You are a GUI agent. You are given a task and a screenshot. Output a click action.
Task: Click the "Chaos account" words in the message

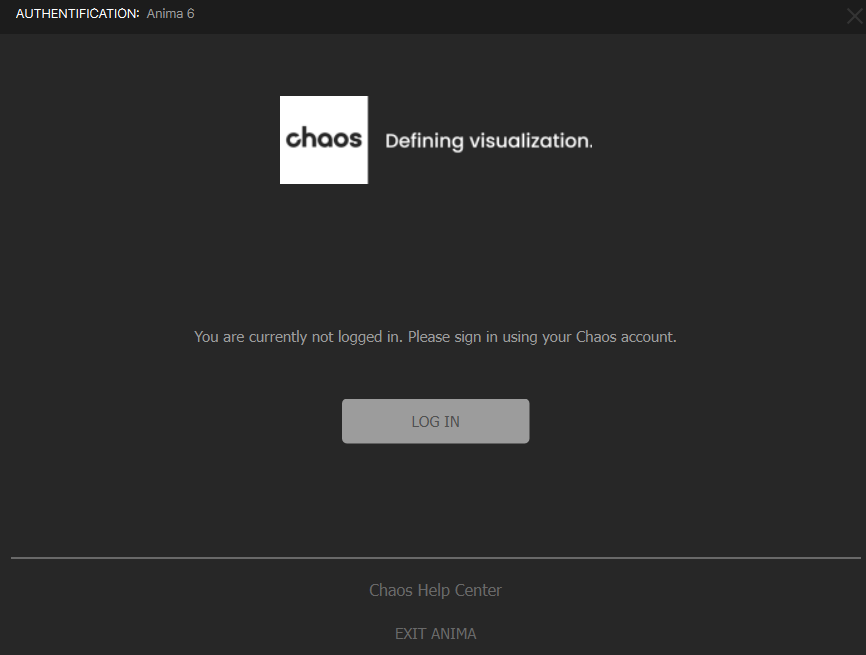click(626, 337)
